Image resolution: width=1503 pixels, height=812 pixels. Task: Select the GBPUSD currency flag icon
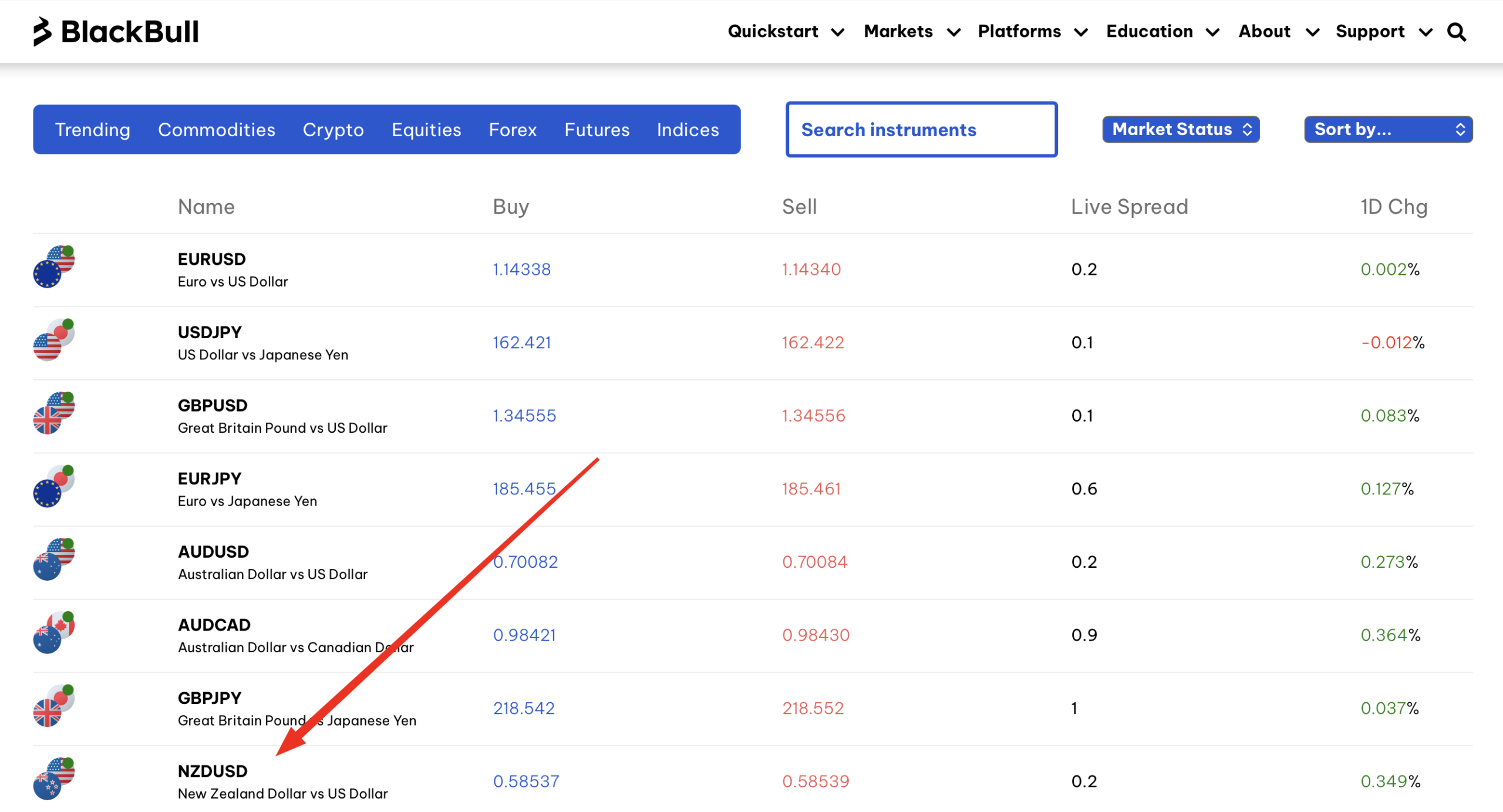pos(54,413)
